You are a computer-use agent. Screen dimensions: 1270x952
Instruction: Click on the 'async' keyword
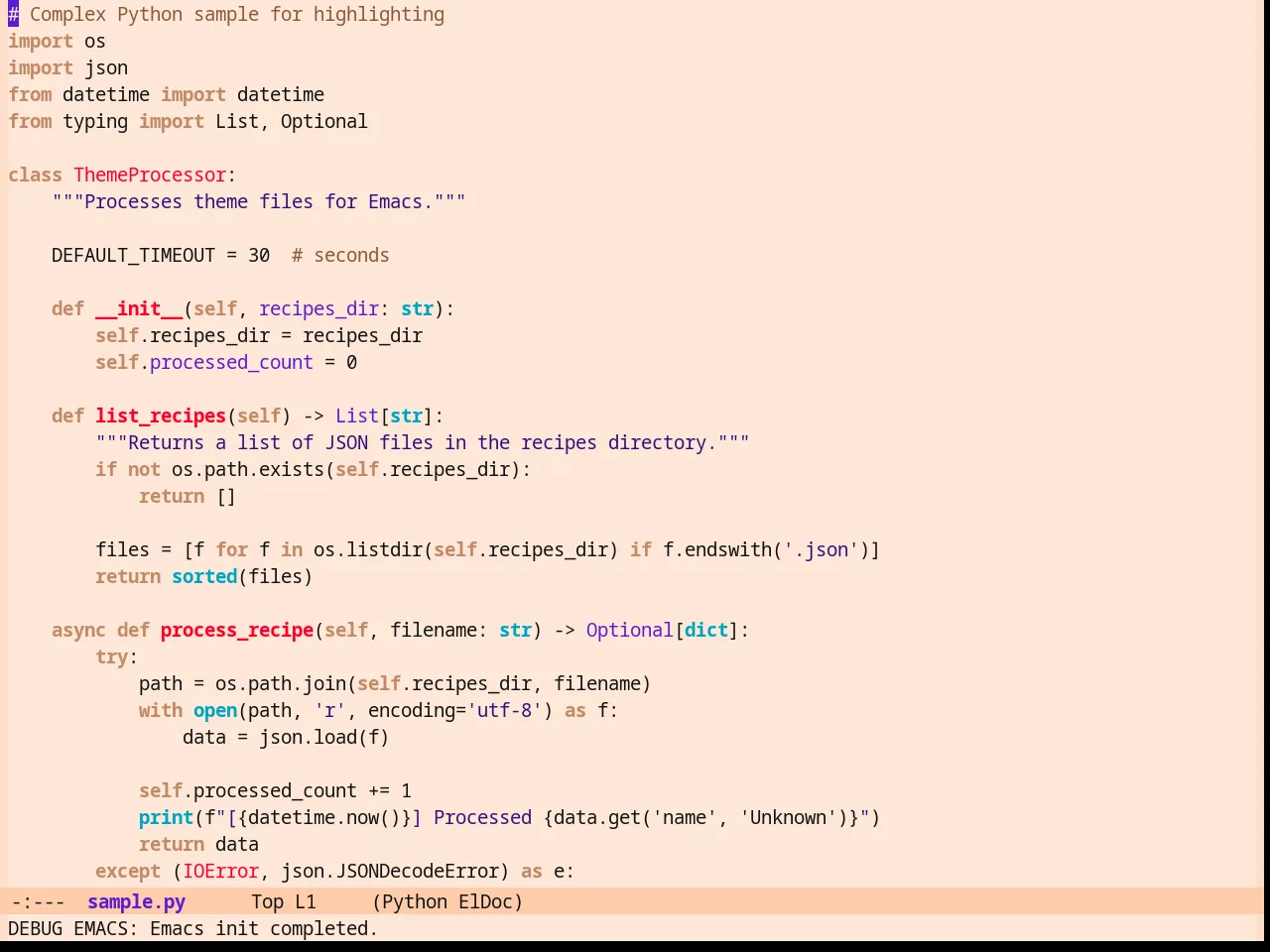click(78, 630)
